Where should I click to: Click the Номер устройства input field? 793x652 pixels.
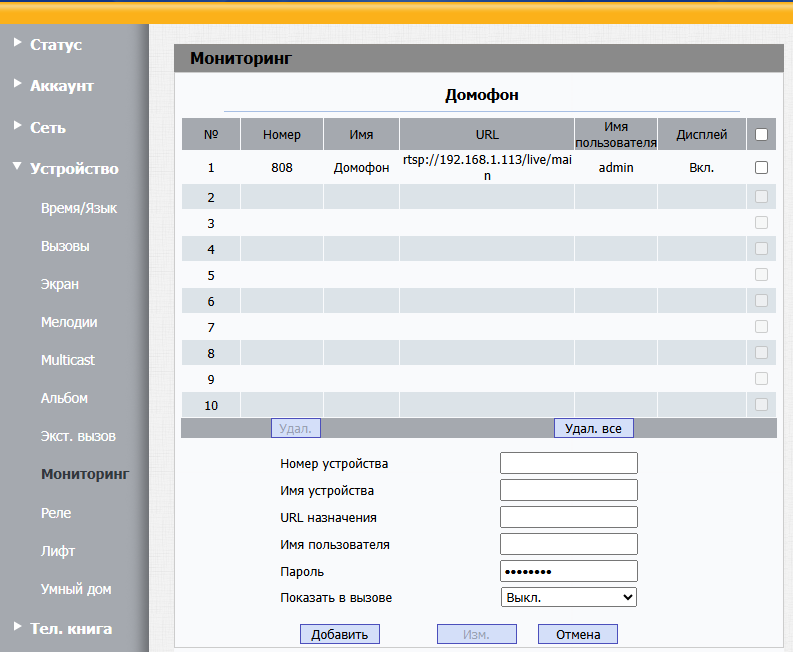tap(568, 463)
